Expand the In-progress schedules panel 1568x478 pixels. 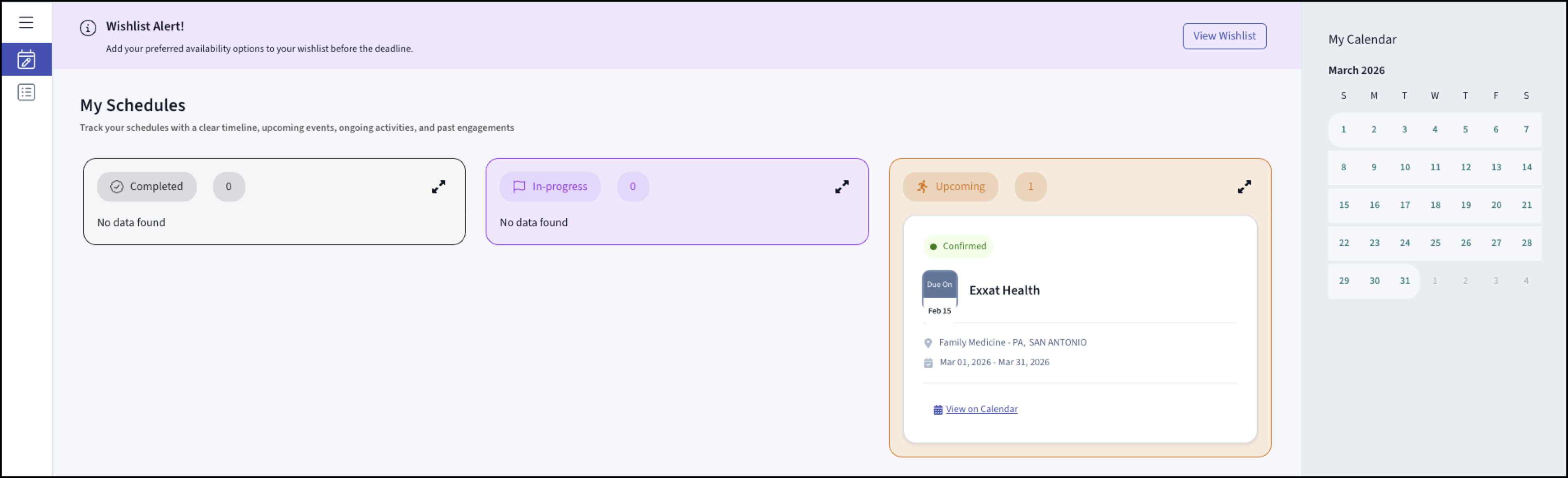coord(841,187)
